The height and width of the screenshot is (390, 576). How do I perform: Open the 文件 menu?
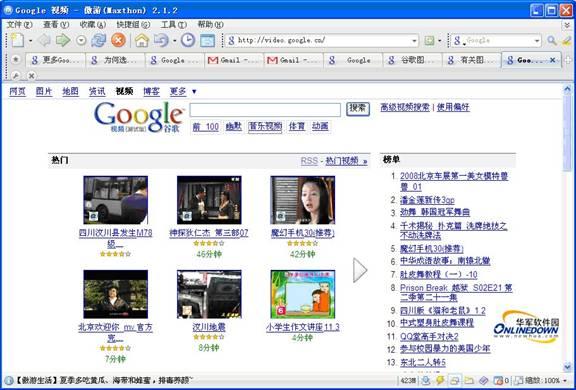tap(19, 25)
